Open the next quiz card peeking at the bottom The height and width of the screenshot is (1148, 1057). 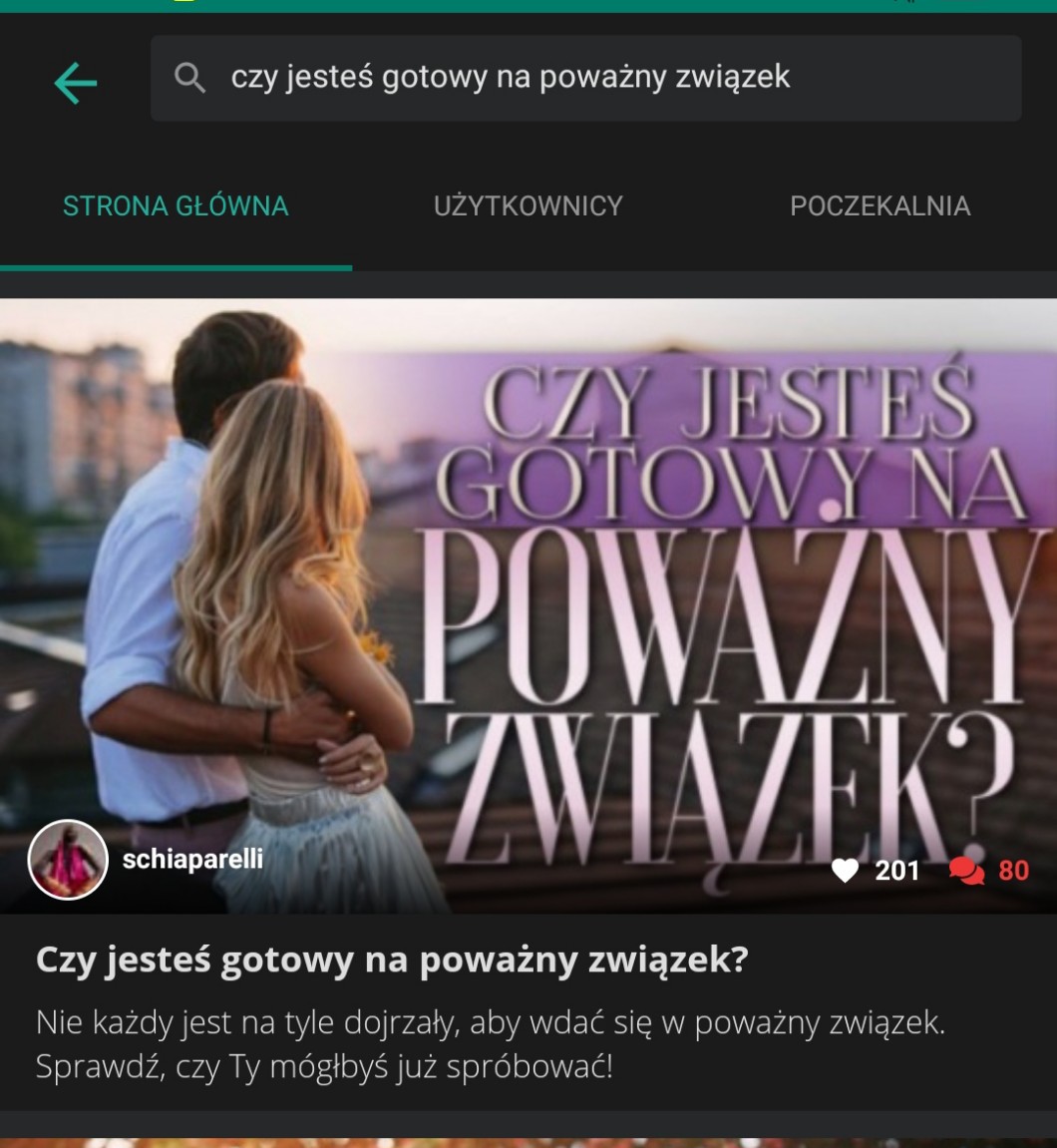click(528, 1143)
